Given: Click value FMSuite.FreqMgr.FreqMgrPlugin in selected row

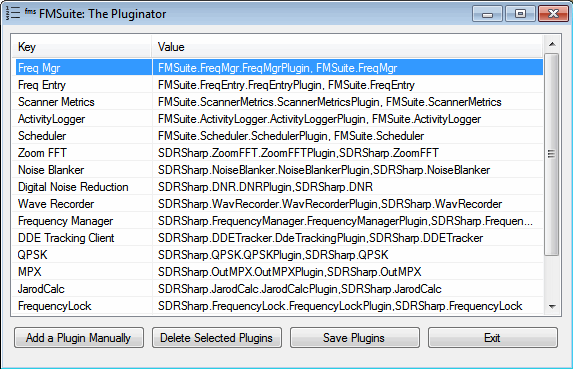Looking at the screenshot, I should (x=277, y=68).
